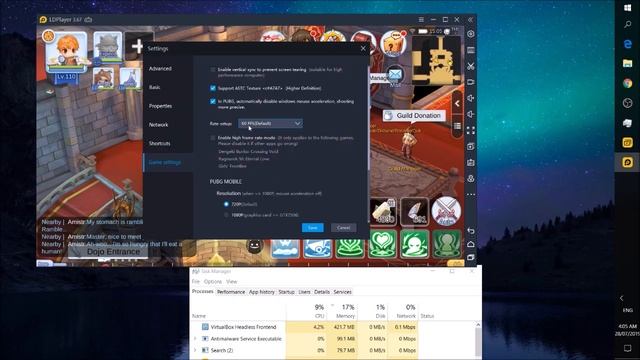
Task: Open the in-game Mail envelope icon
Action: coord(395,75)
